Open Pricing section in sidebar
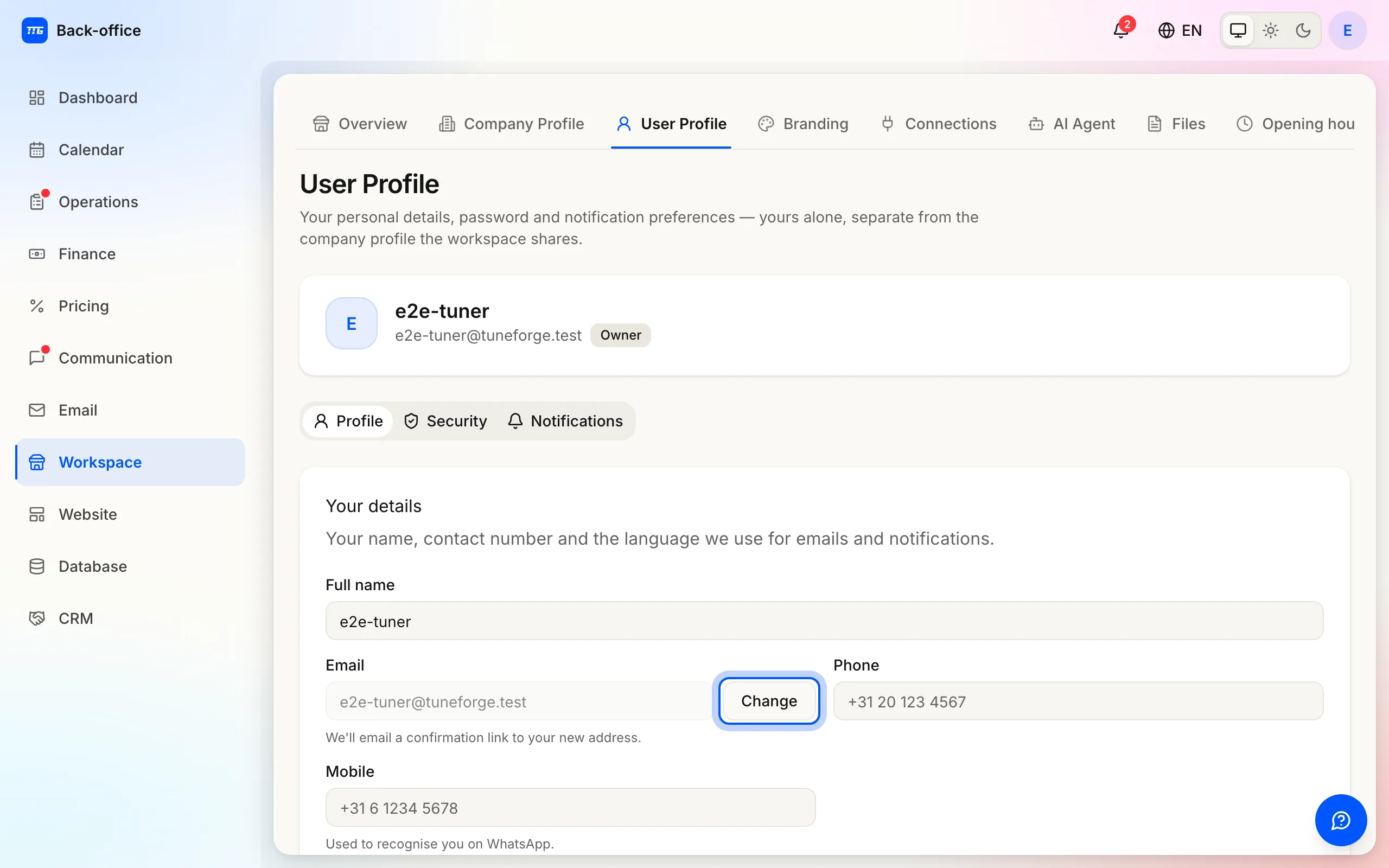1389x868 pixels. [x=130, y=306]
